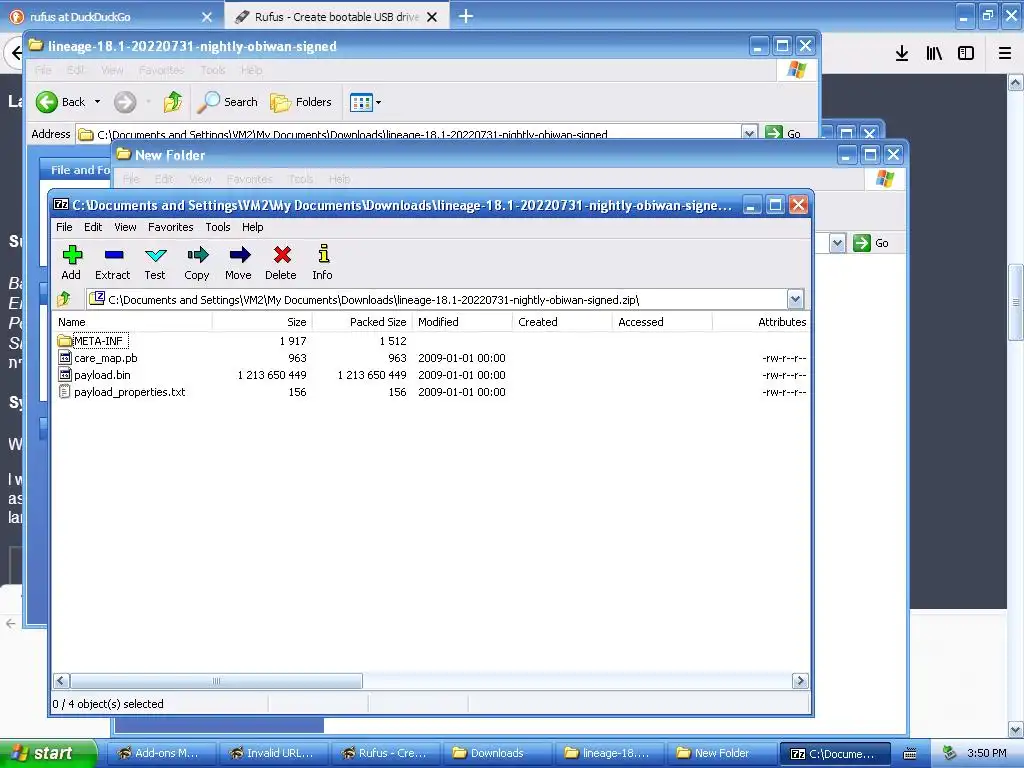The image size is (1024, 768).
Task: Open the browser hamburger menu
Action: coord(1004,54)
